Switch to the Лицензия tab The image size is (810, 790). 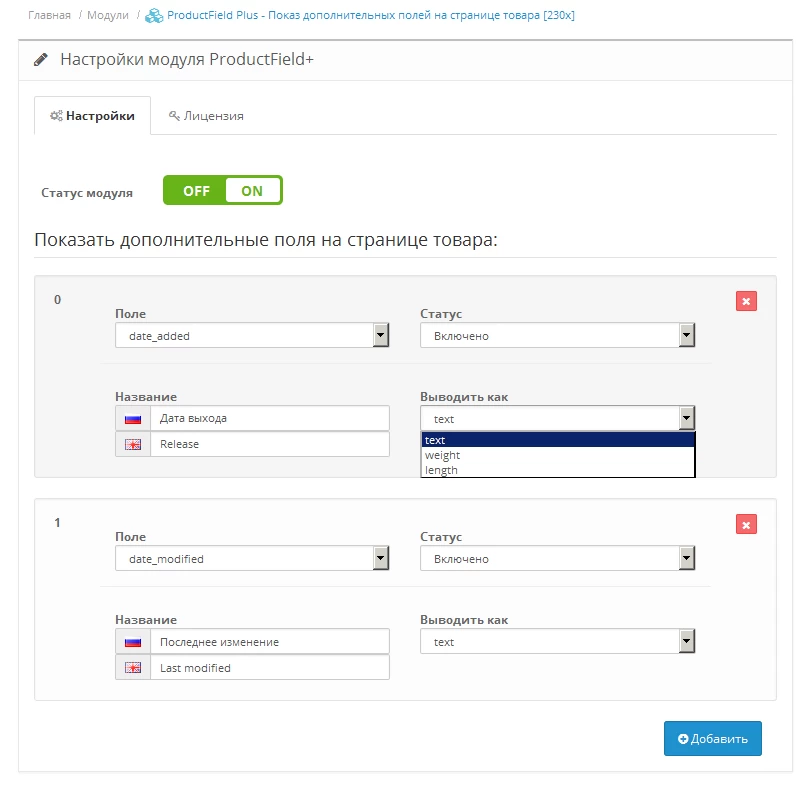pos(206,116)
